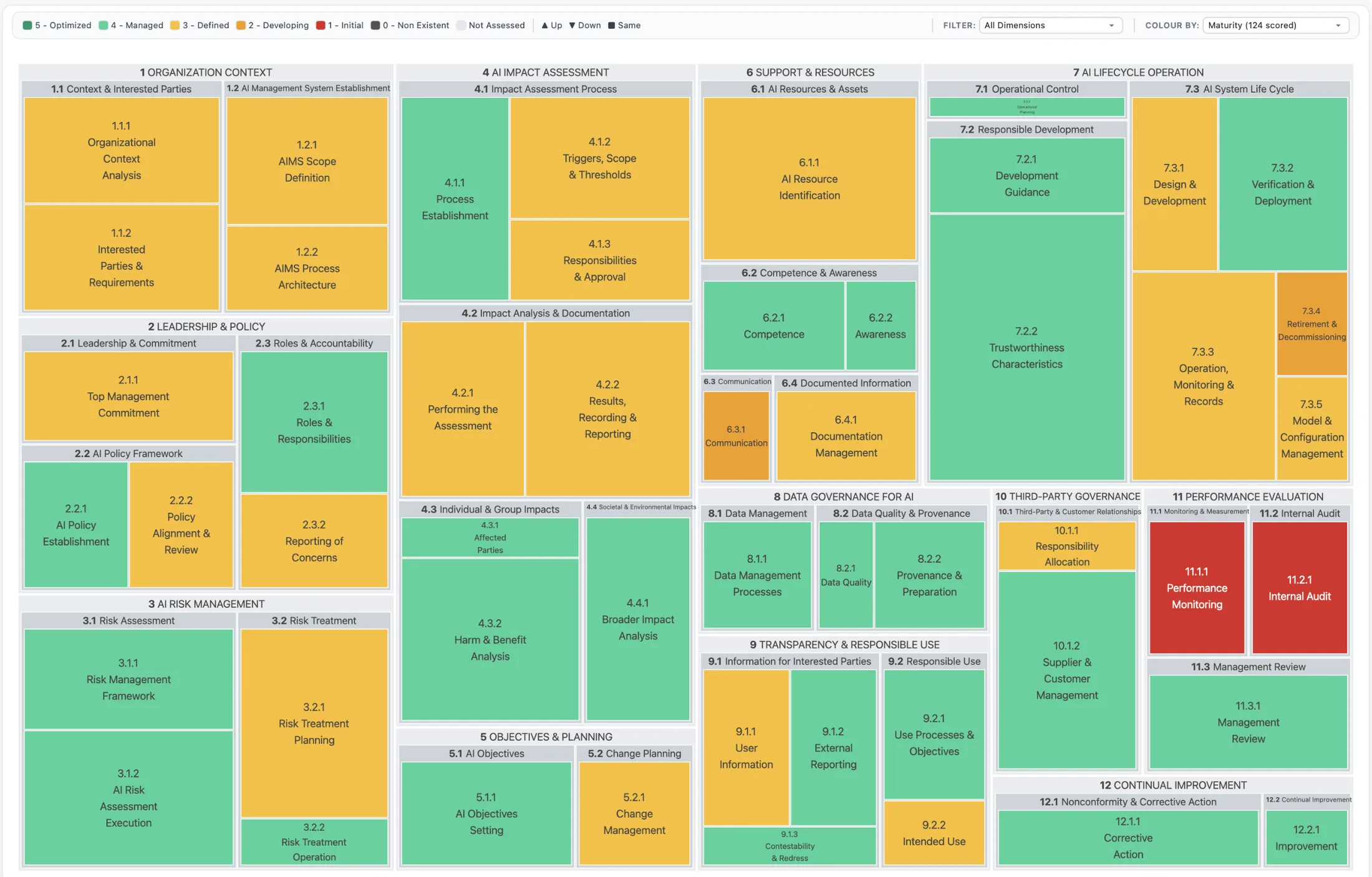Select the 1 Organization Context section header

(206, 72)
